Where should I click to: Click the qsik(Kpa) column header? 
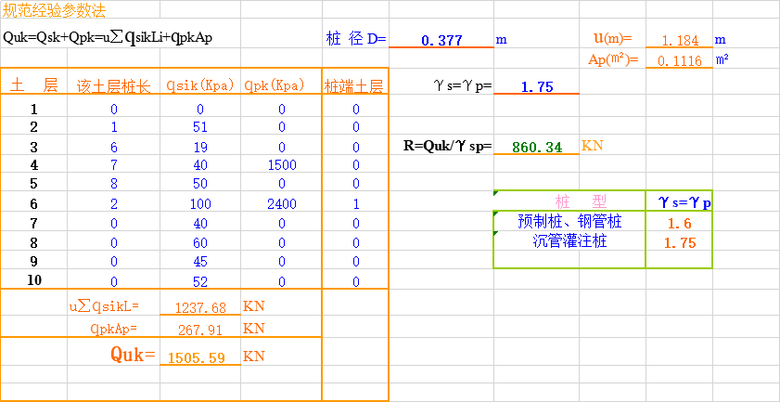click(200, 86)
